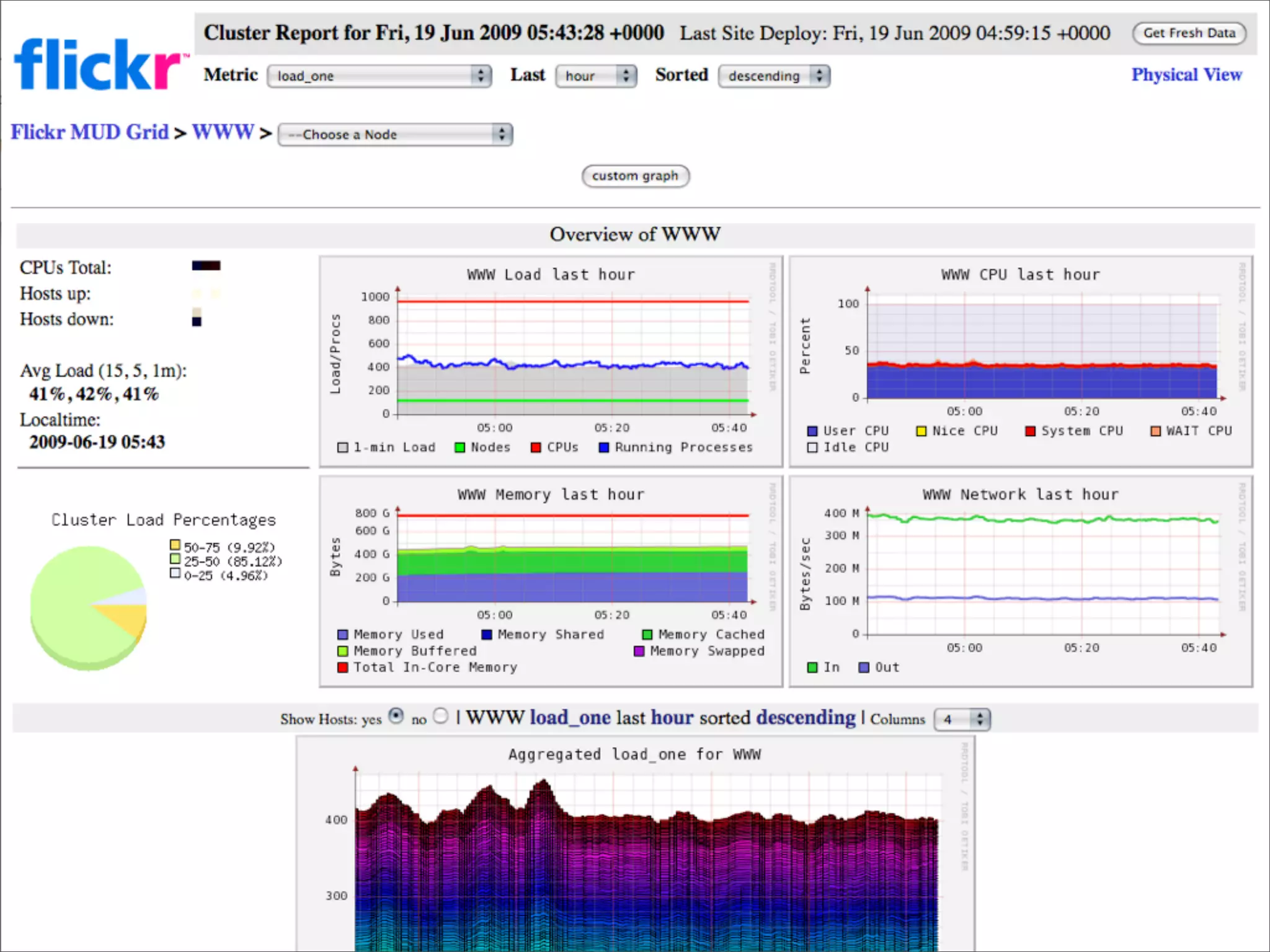Viewport: 1270px width, 952px height.
Task: Change the Columns count dropdown
Action: 962,719
